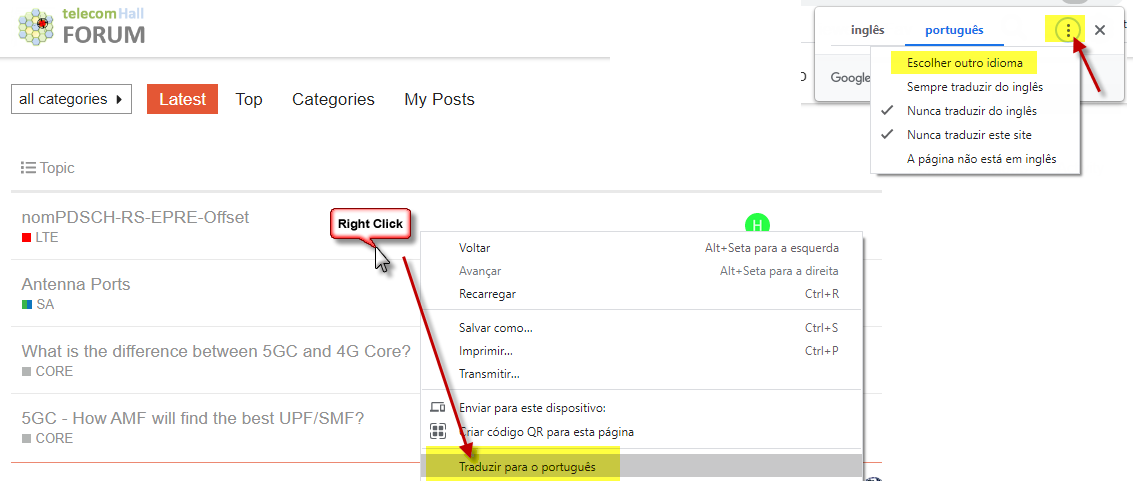Click the green H user avatar

pos(758,224)
